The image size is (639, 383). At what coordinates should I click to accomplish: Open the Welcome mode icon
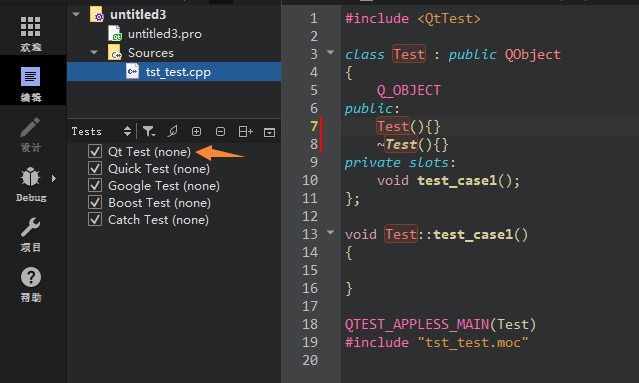coord(31,27)
